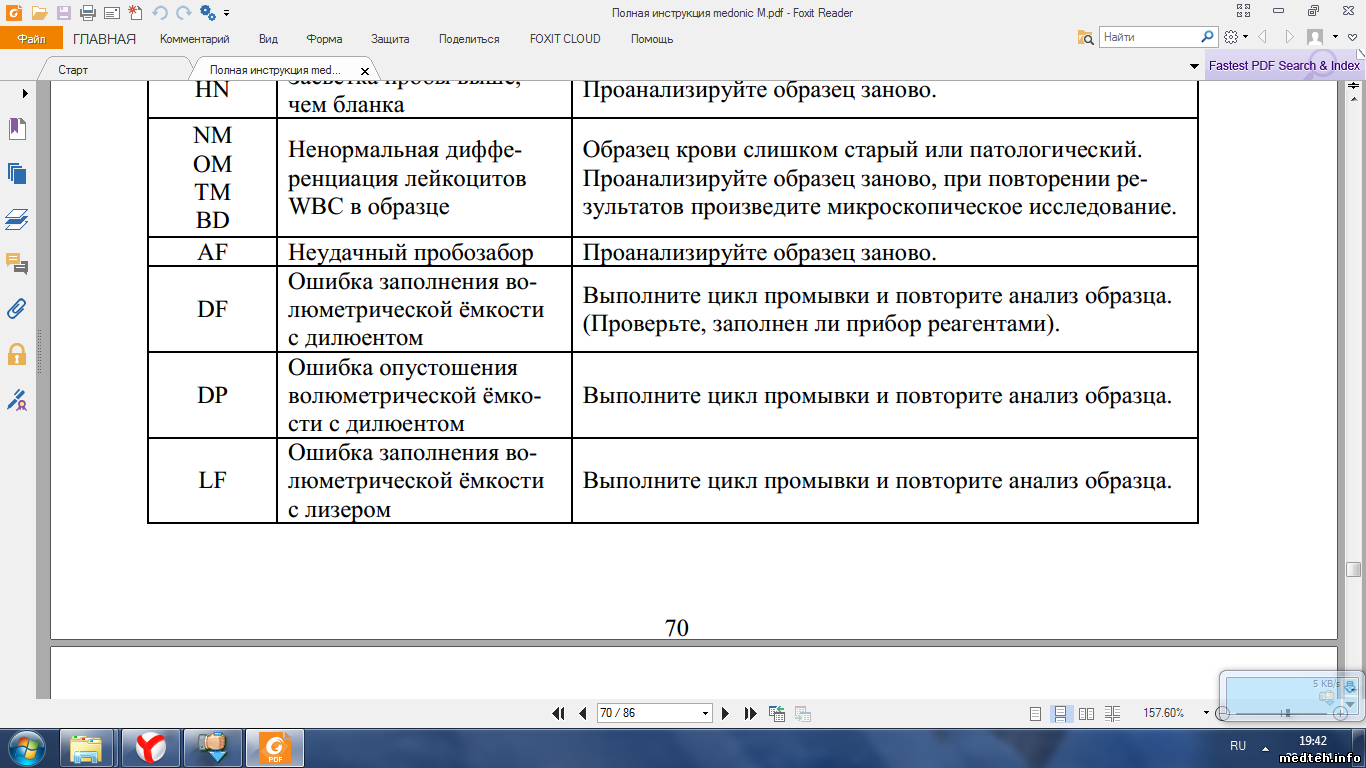Show the Comments panel in sidebar

(17, 264)
